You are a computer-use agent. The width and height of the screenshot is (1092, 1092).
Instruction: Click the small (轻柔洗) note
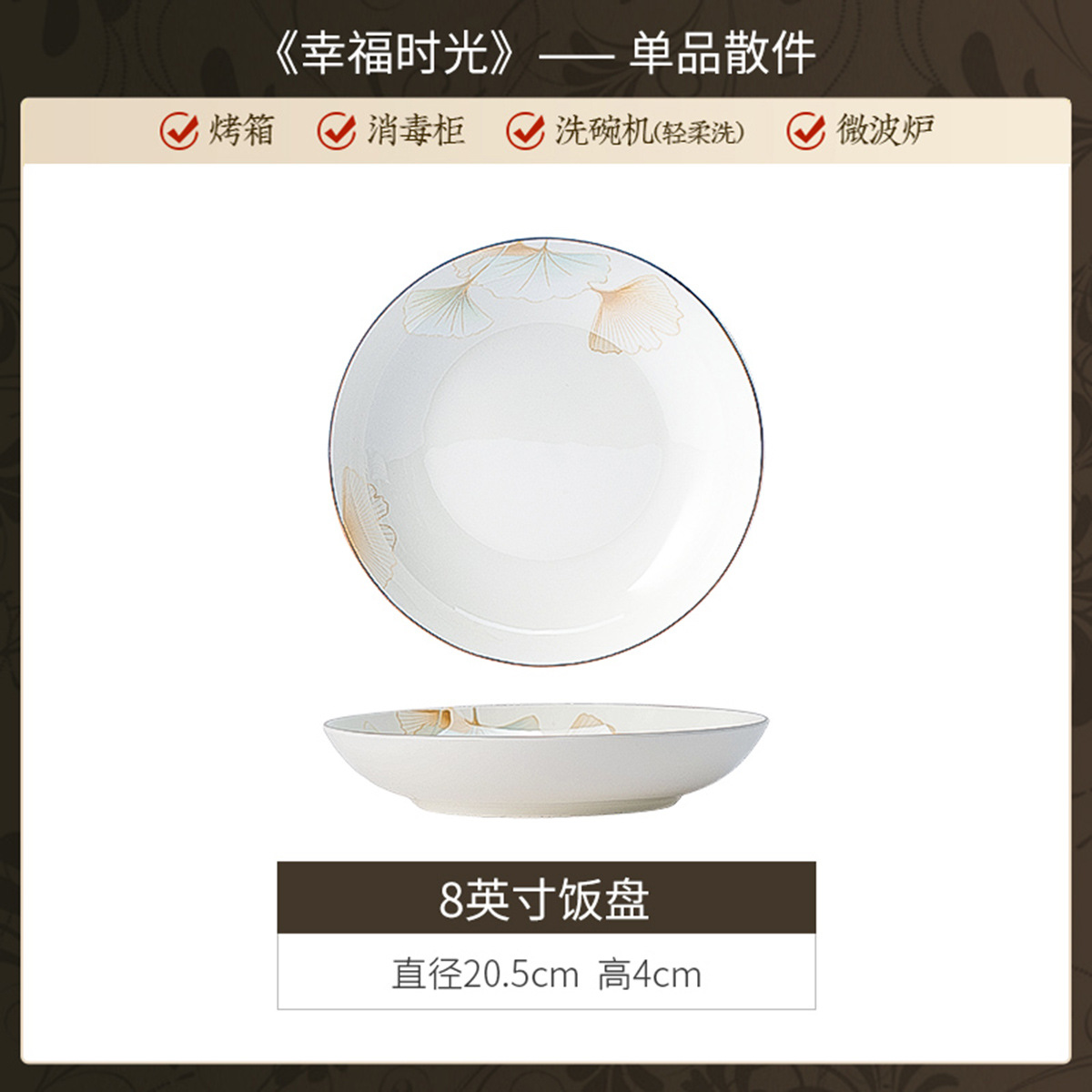coord(700,133)
